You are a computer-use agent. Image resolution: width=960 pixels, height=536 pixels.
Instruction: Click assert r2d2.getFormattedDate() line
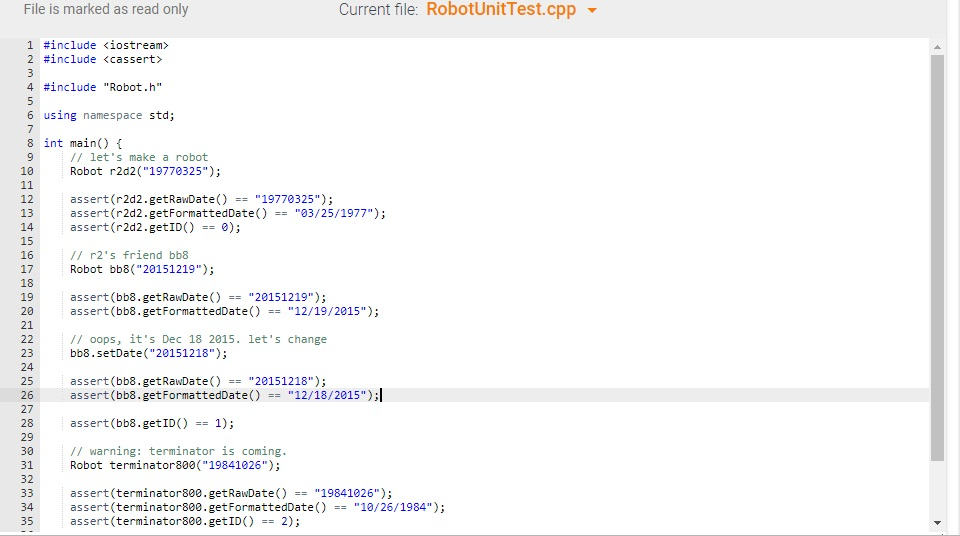228,213
